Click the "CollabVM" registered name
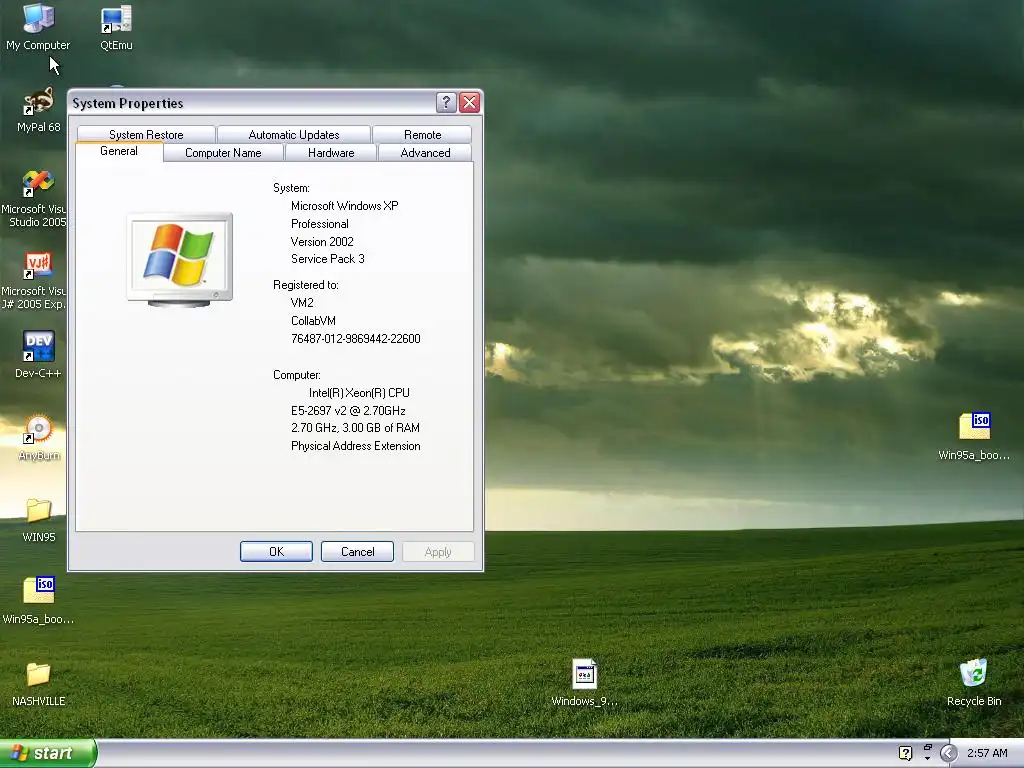Viewport: 1024px width, 768px height. click(313, 321)
